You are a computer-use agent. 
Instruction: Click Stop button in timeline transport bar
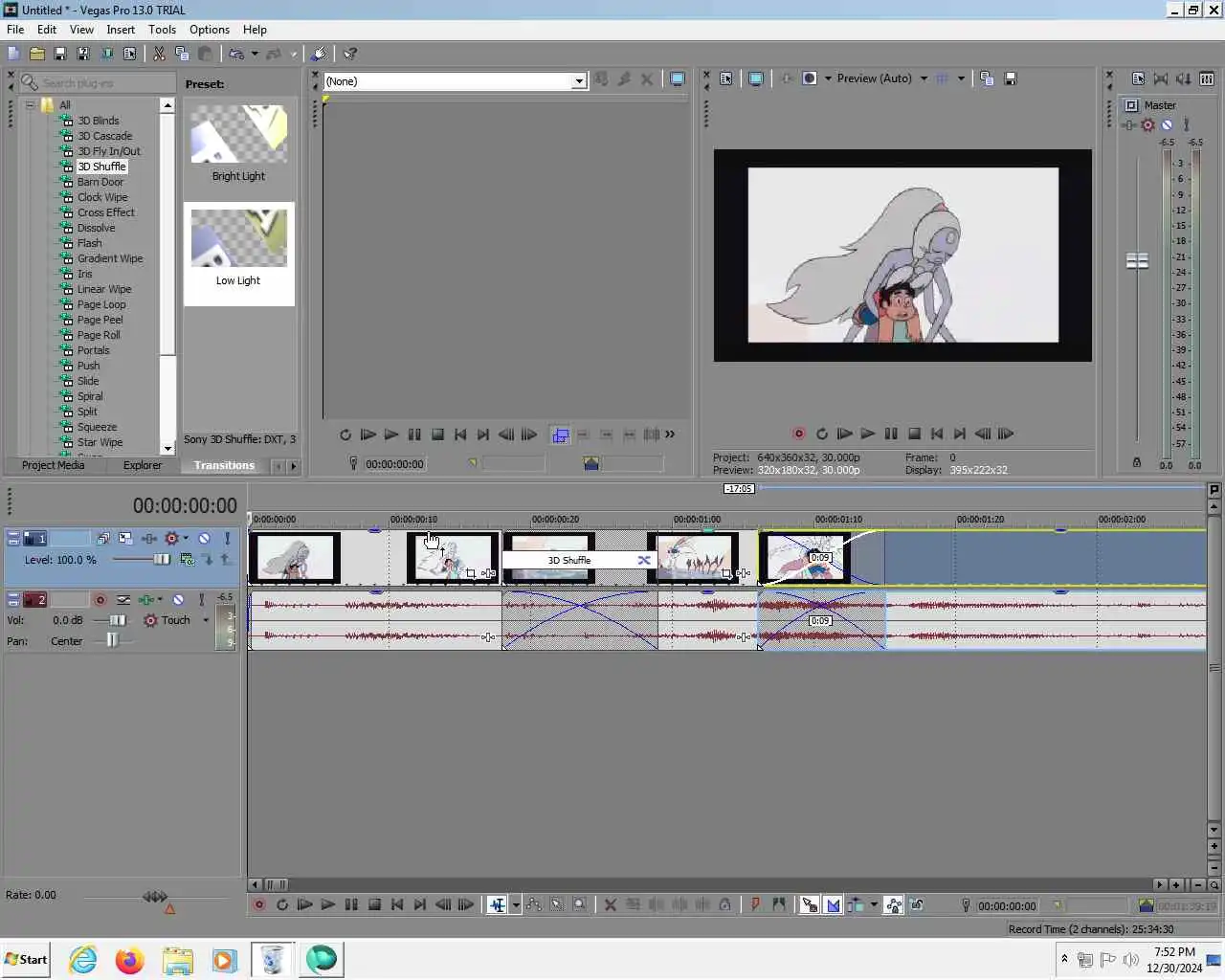pos(374,904)
